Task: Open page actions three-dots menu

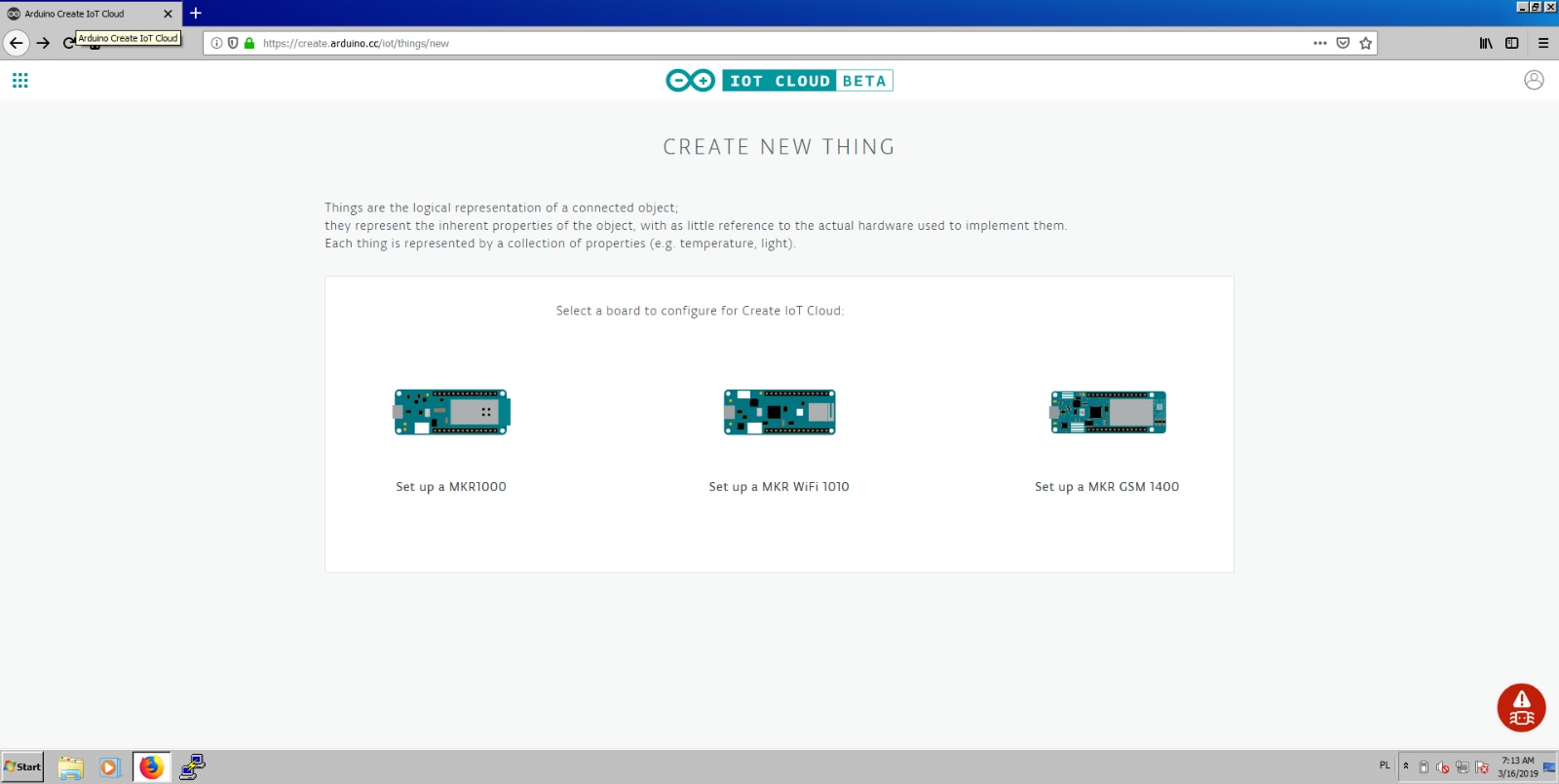Action: click(1320, 43)
